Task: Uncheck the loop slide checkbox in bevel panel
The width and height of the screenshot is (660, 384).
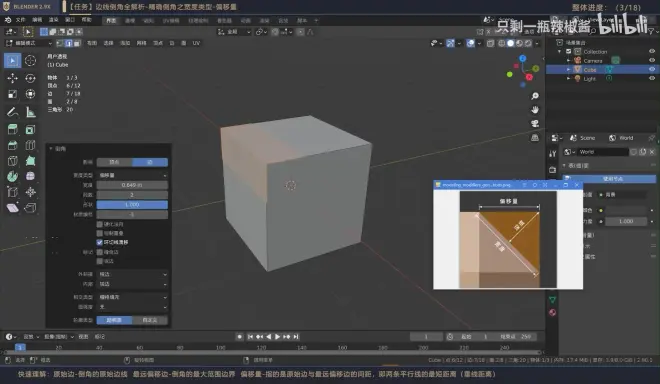Action: coord(100,242)
